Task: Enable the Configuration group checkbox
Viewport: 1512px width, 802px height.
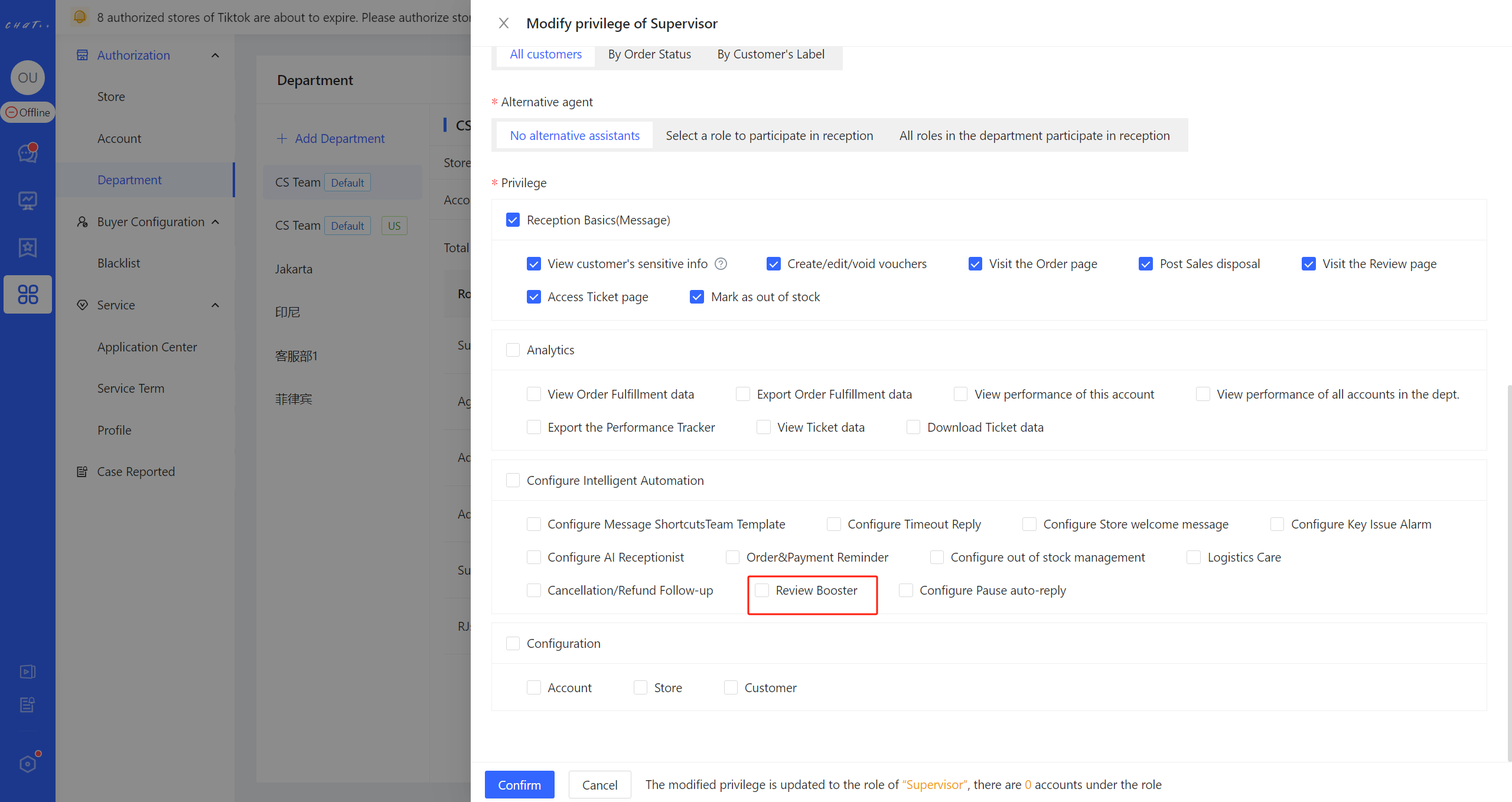Action: click(x=513, y=643)
